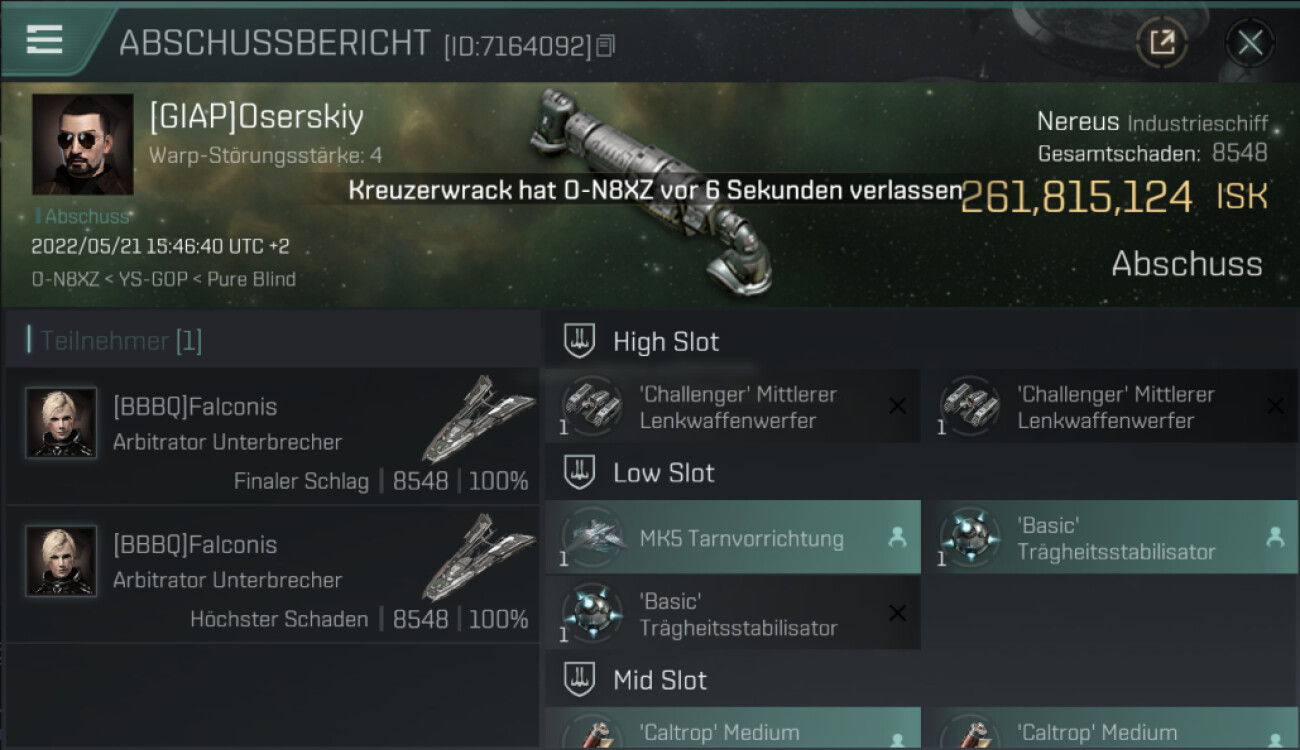Select Falconis Finaler Schlag entry

tap(272, 436)
